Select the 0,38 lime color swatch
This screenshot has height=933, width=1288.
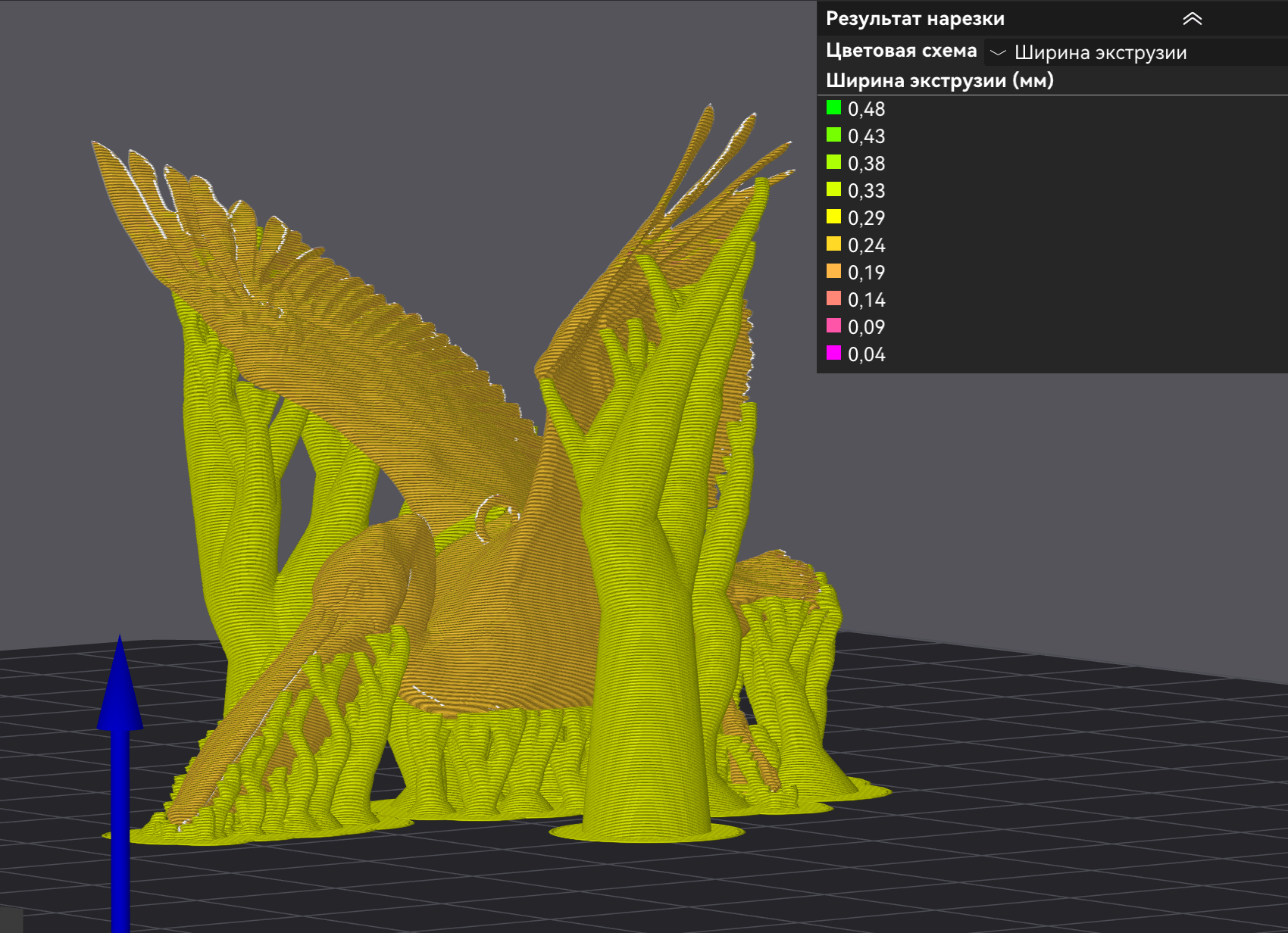pos(833,162)
